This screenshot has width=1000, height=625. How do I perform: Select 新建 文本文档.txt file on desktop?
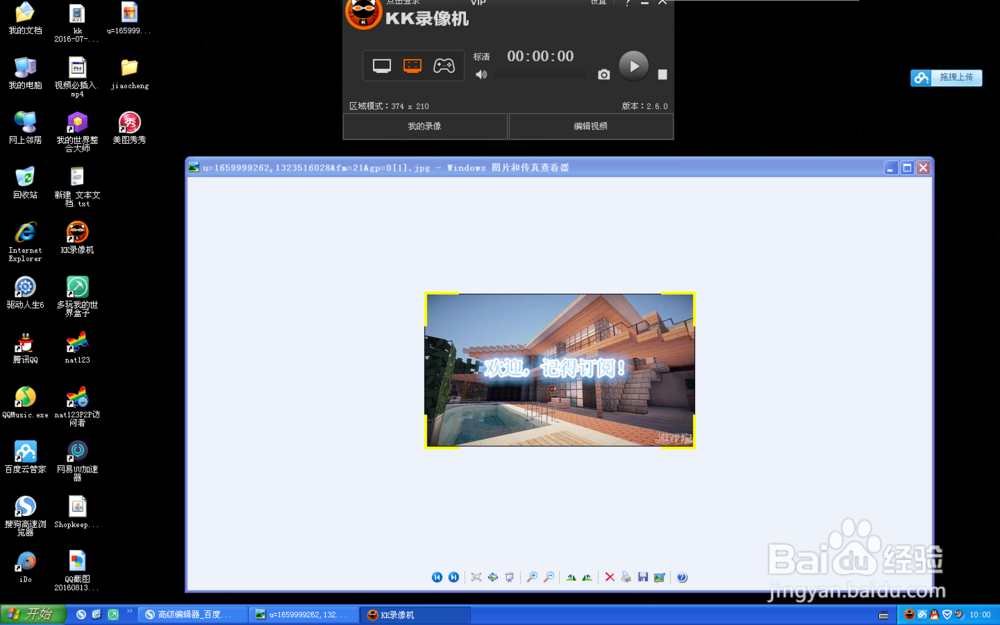pyautogui.click(x=77, y=187)
